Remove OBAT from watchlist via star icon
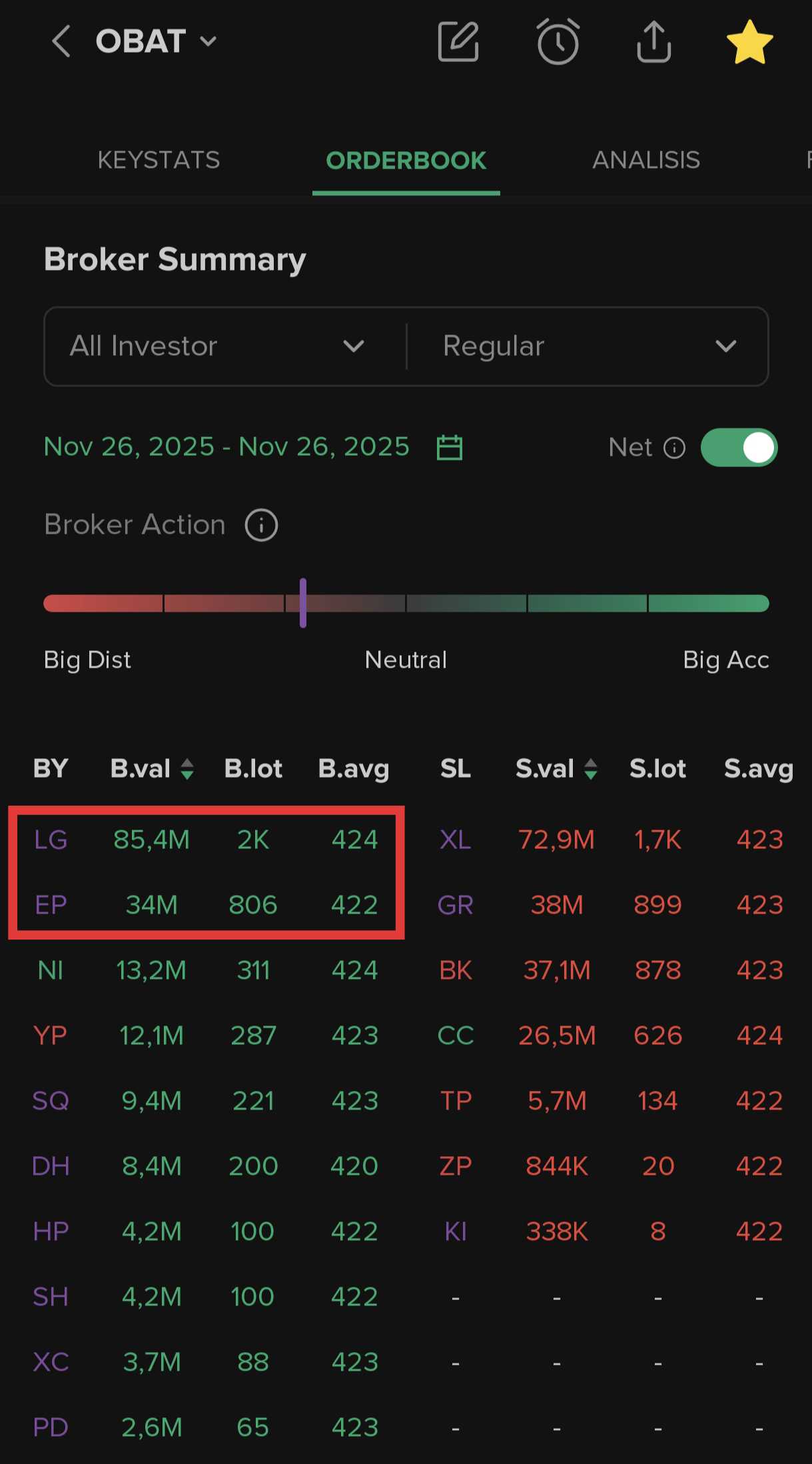The width and height of the screenshot is (812, 1464). 749,42
